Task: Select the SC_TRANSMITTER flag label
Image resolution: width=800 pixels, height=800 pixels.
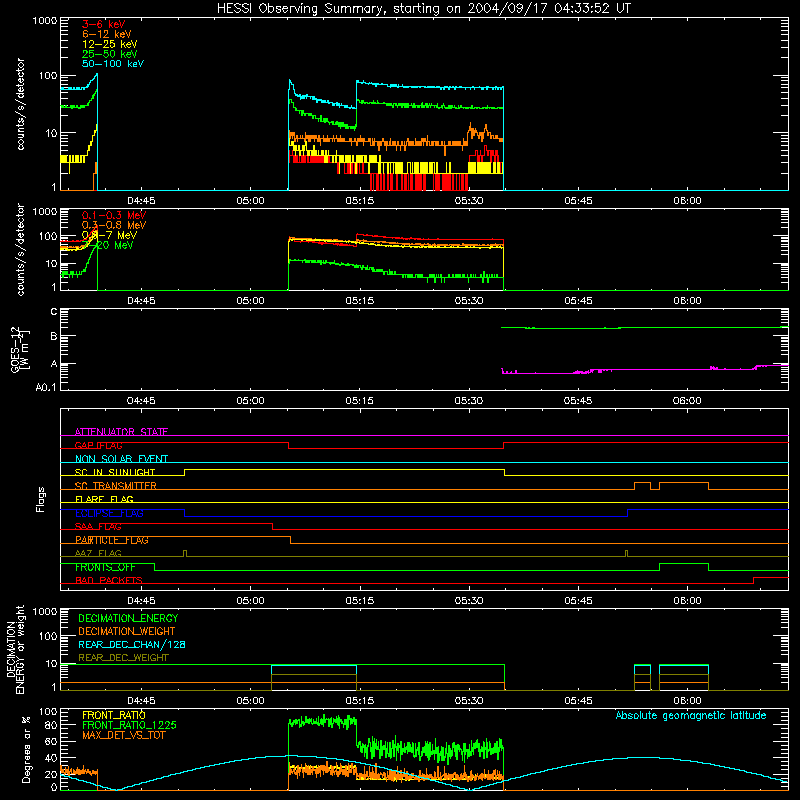Action: click(116, 486)
